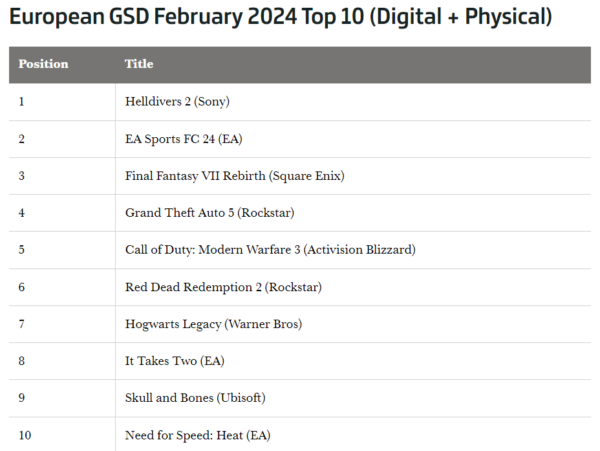Click position number 7 cell
The image size is (600, 451).
click(x=22, y=323)
